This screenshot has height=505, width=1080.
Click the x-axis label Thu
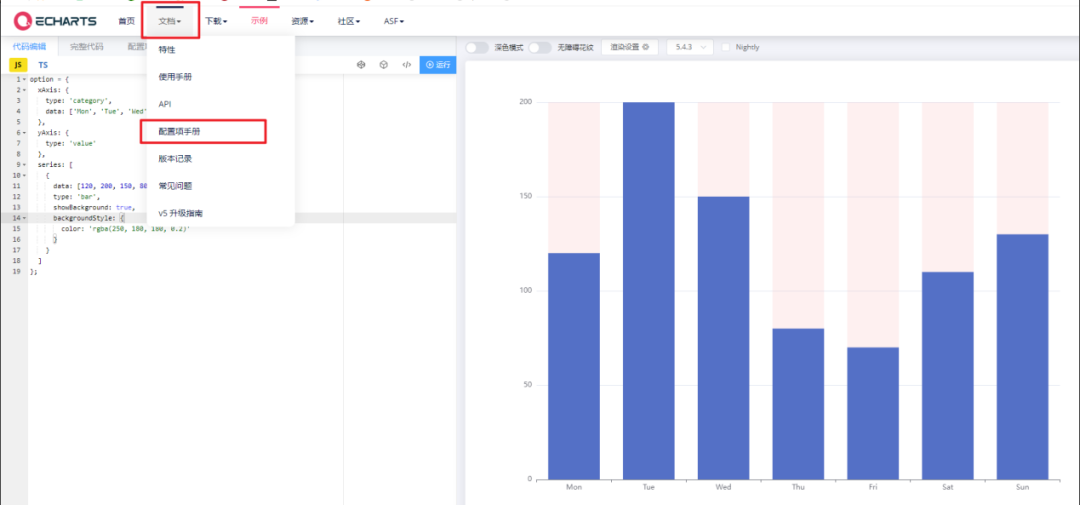point(798,487)
